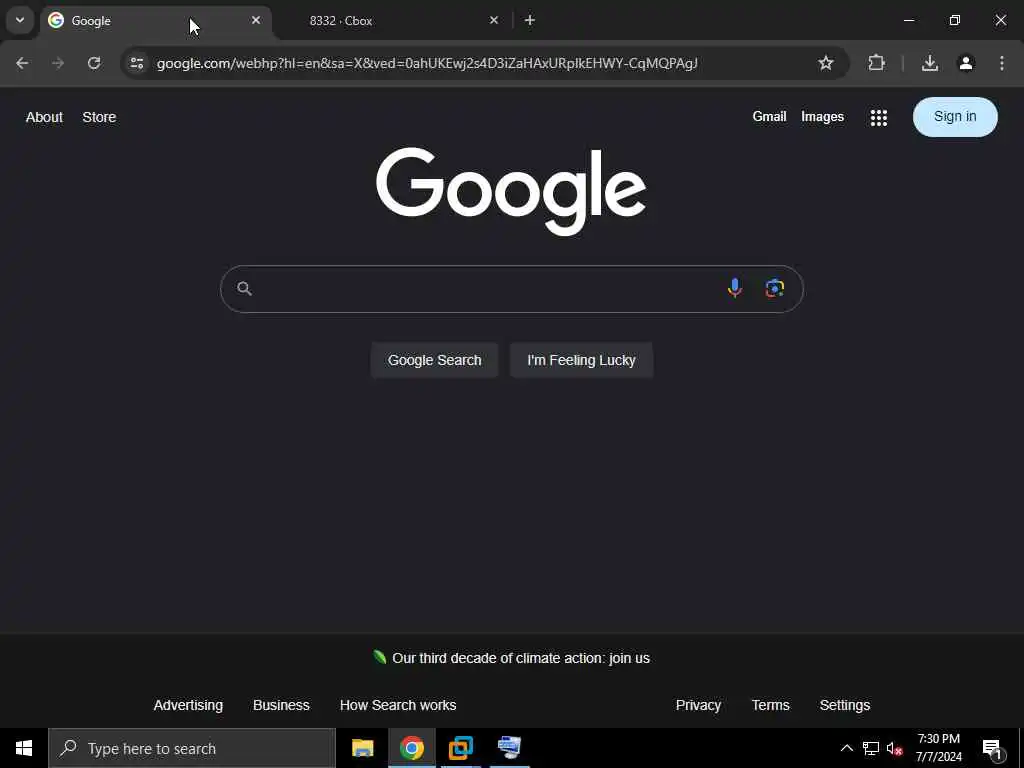Switch to the Google tab
This screenshot has height=768, width=1024.
[x=155, y=21]
